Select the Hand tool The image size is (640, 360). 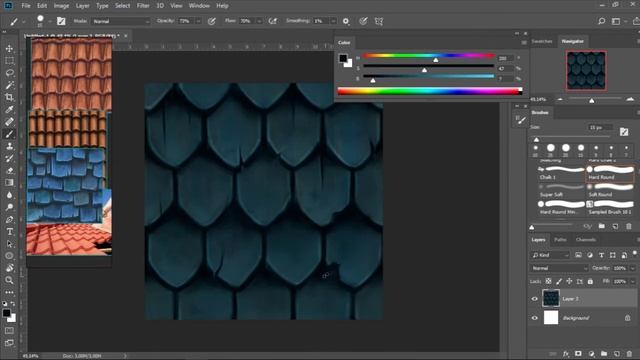9,268
